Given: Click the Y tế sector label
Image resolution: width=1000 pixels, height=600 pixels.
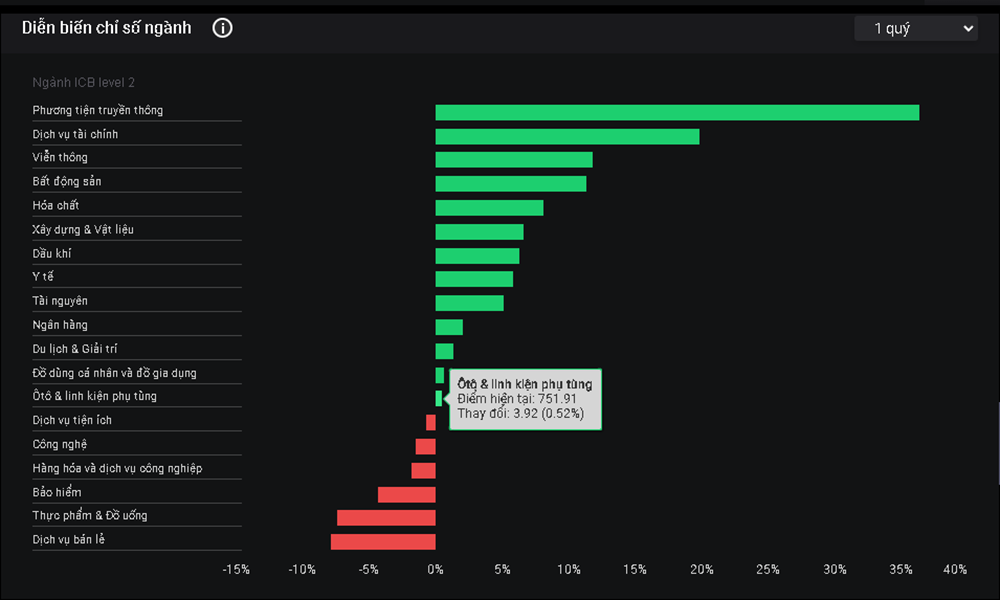Looking at the screenshot, I should [43, 277].
